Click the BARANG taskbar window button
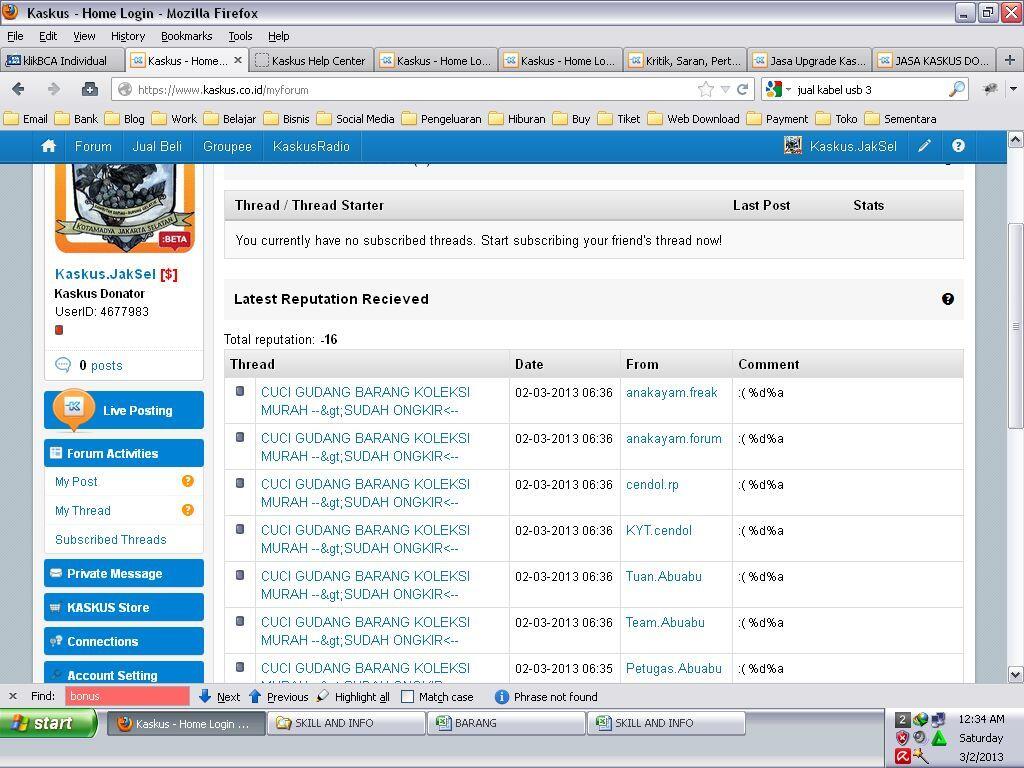The height and width of the screenshot is (768, 1024). tap(506, 723)
